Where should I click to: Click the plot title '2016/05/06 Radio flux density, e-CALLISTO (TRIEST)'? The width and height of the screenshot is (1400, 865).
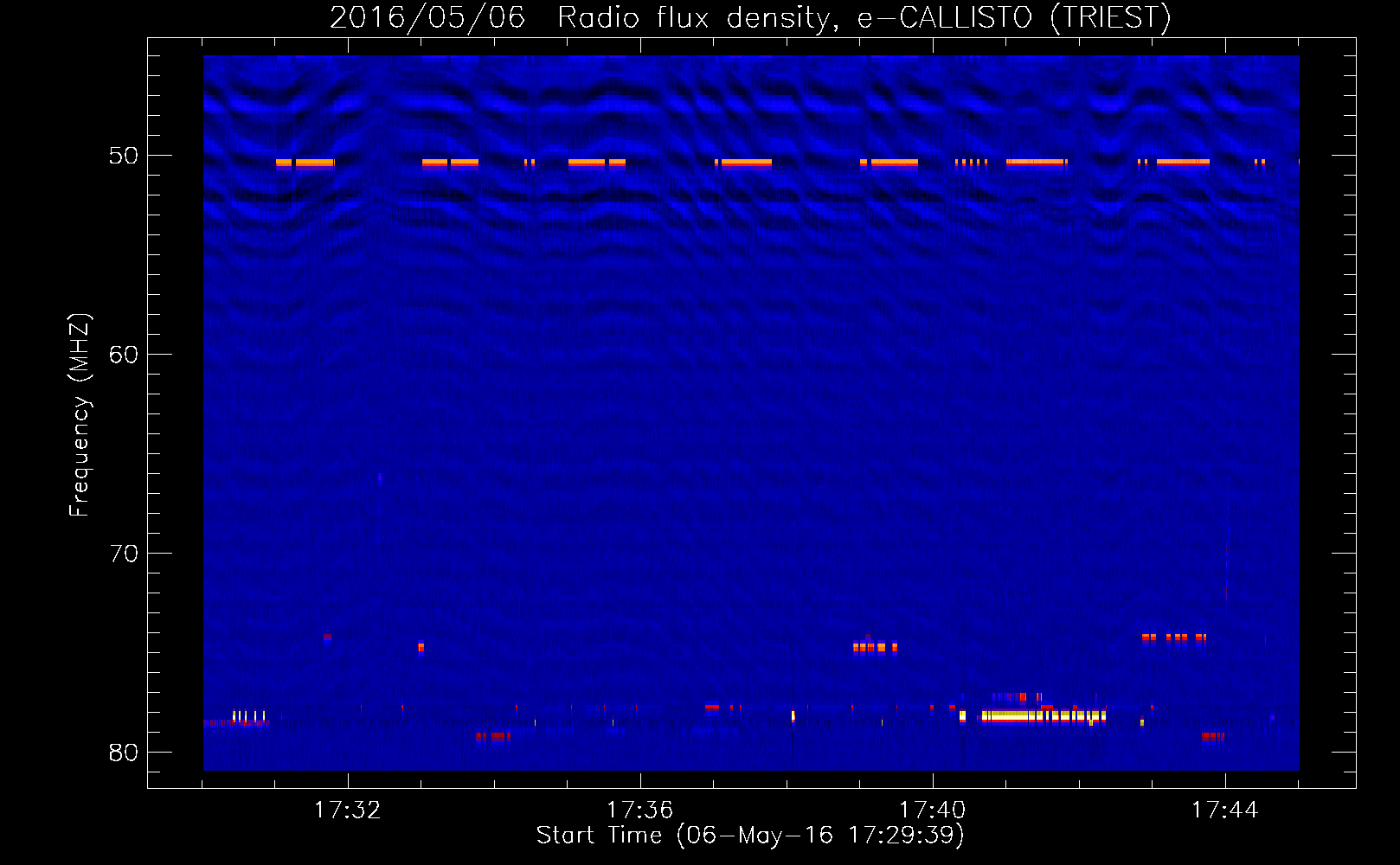click(x=750, y=17)
